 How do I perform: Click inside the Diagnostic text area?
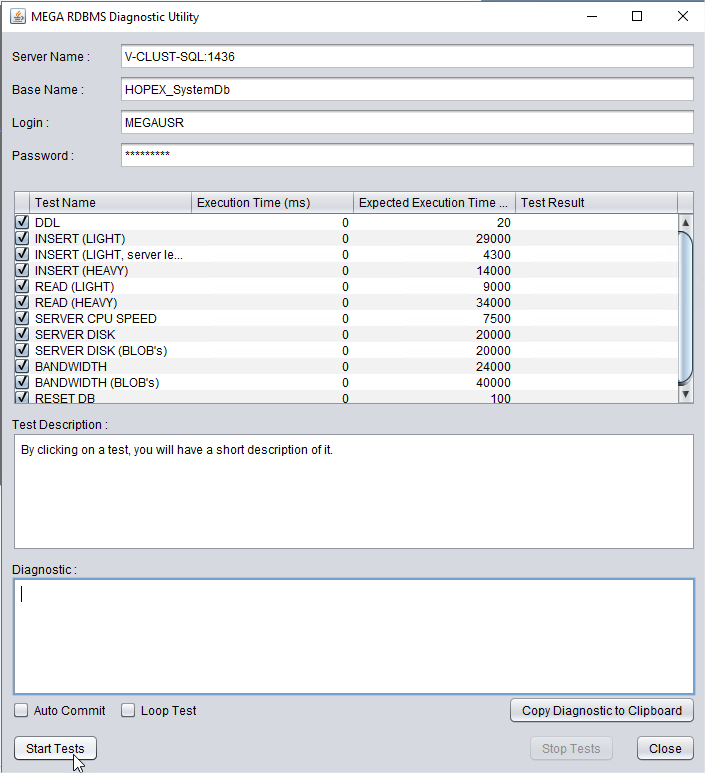click(x=353, y=636)
